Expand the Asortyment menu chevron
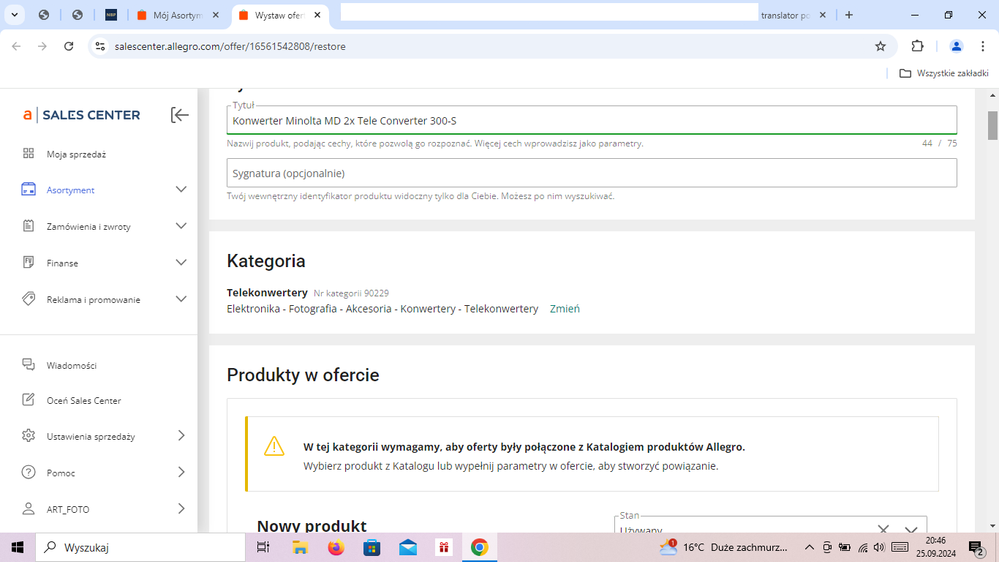This screenshot has width=999, height=562. 181,189
